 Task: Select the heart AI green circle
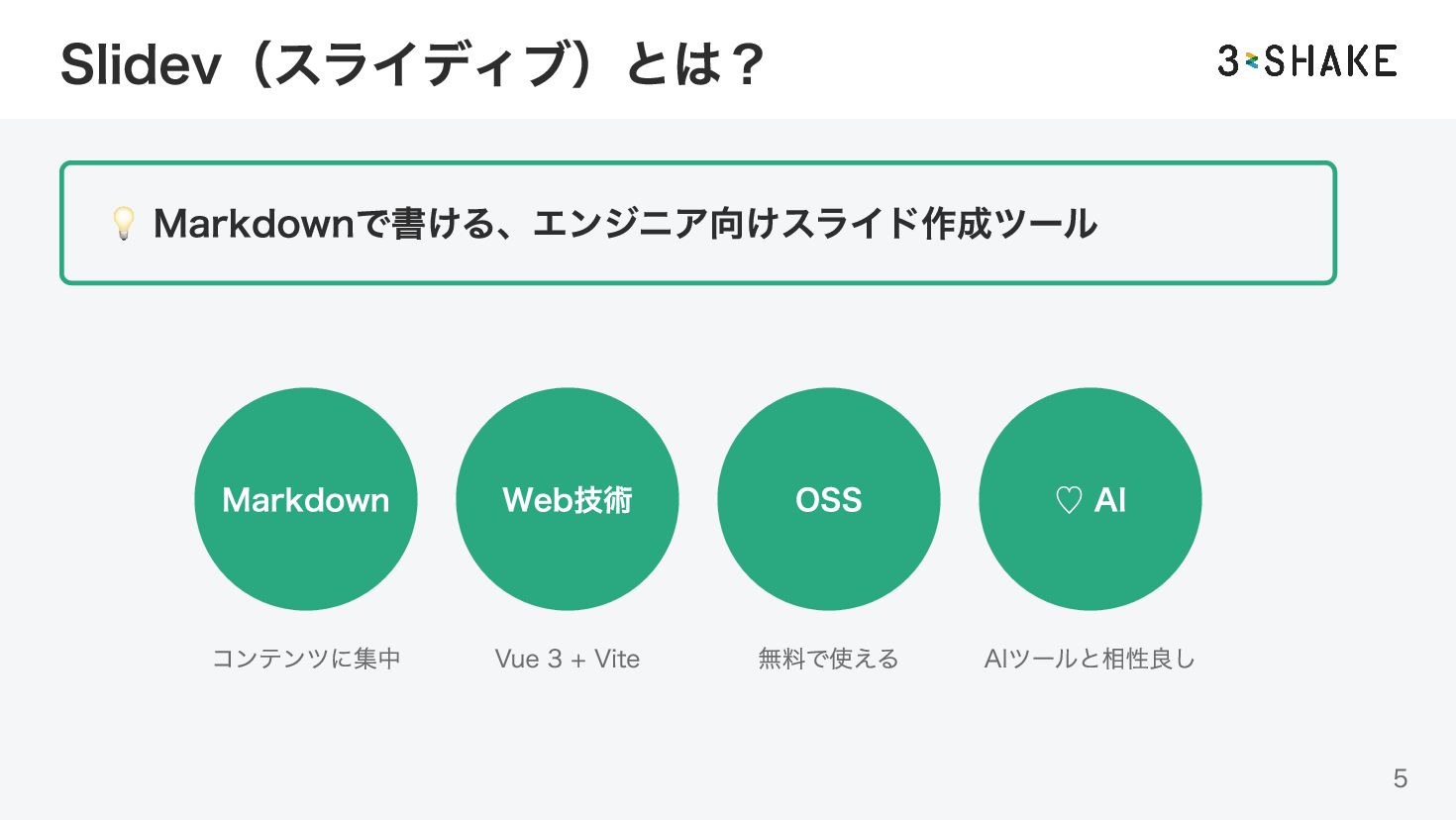point(1091,499)
